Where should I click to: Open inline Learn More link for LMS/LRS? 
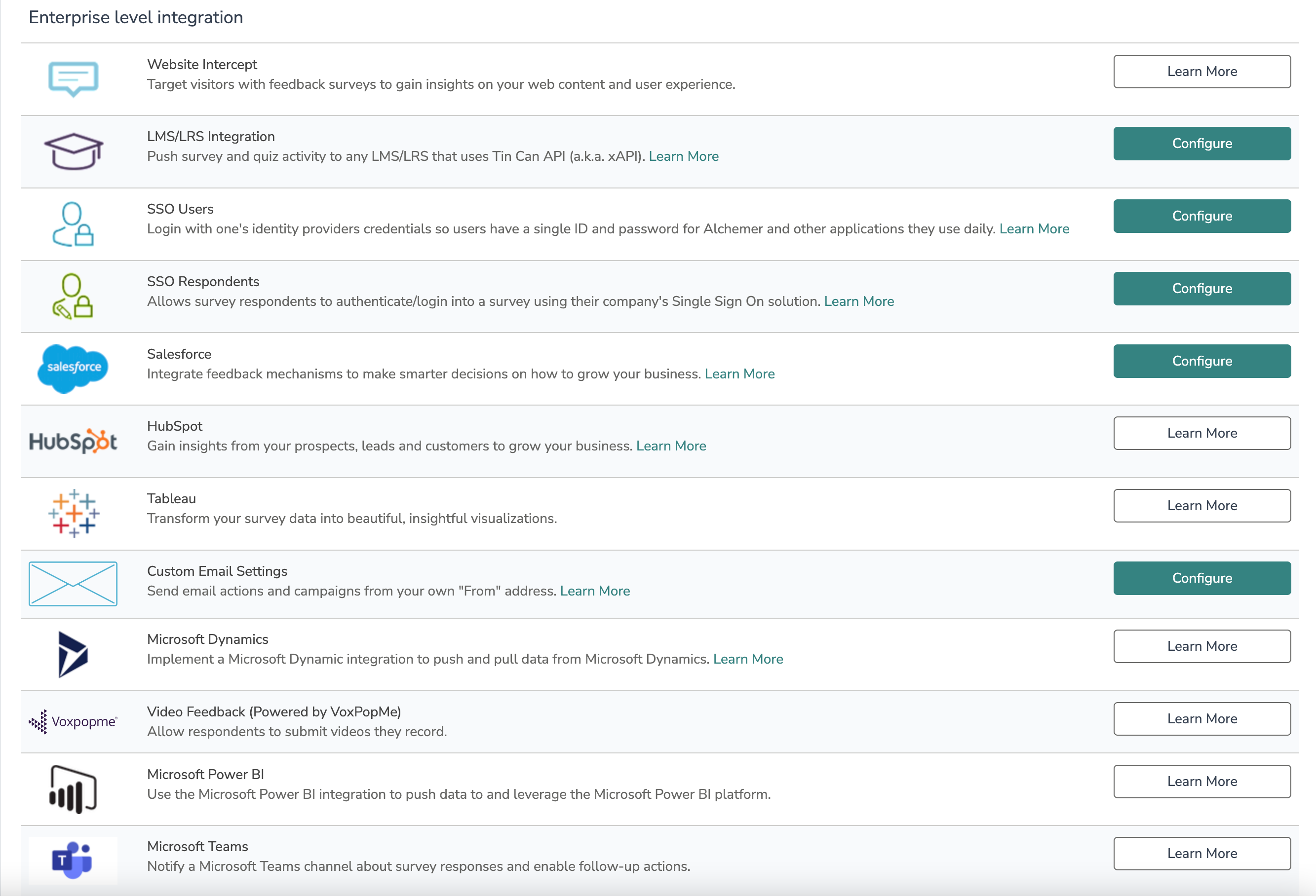[684, 156]
